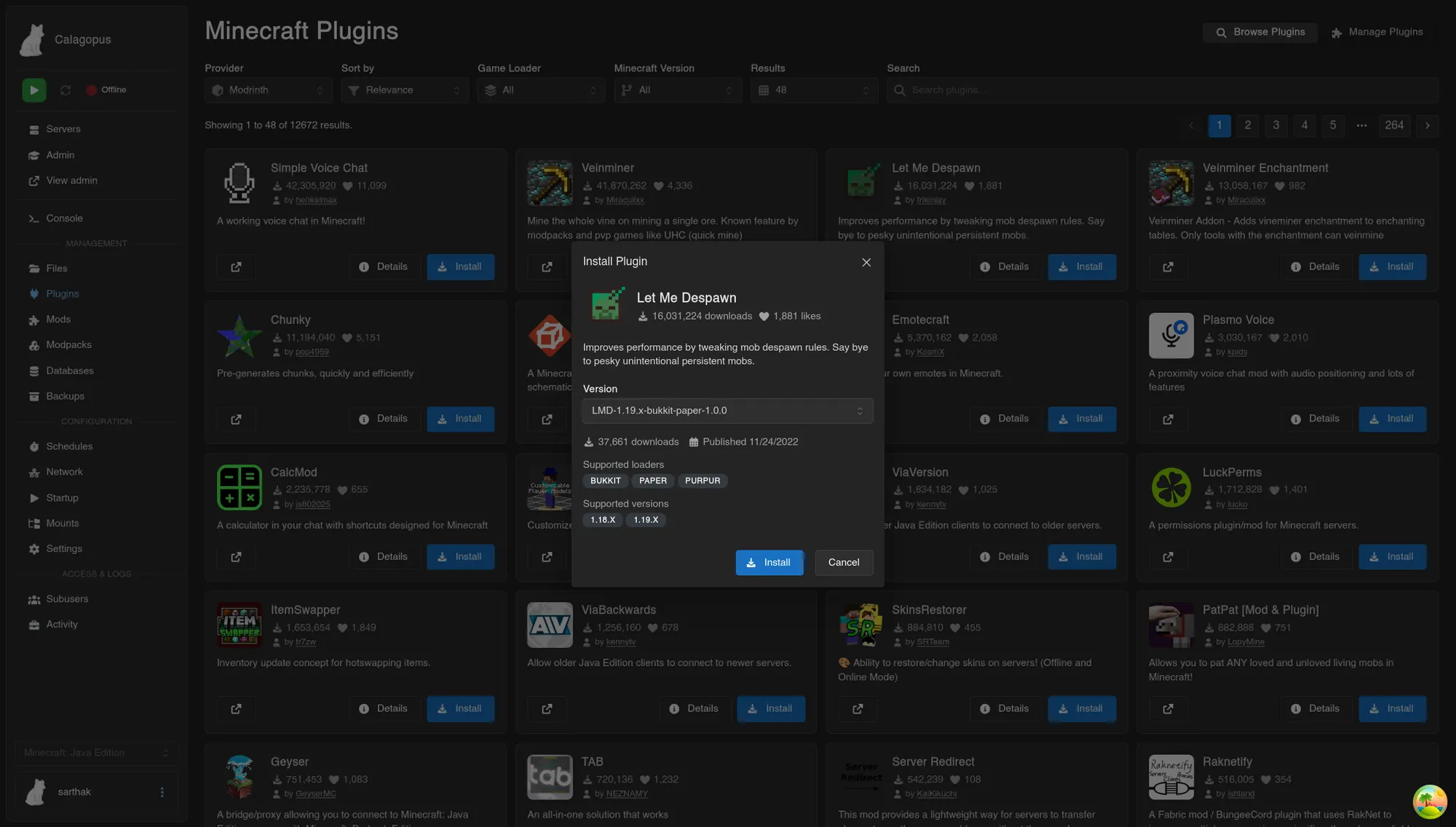The height and width of the screenshot is (827, 1456).
Task: Open external link for PatPat plugin
Action: [1168, 709]
